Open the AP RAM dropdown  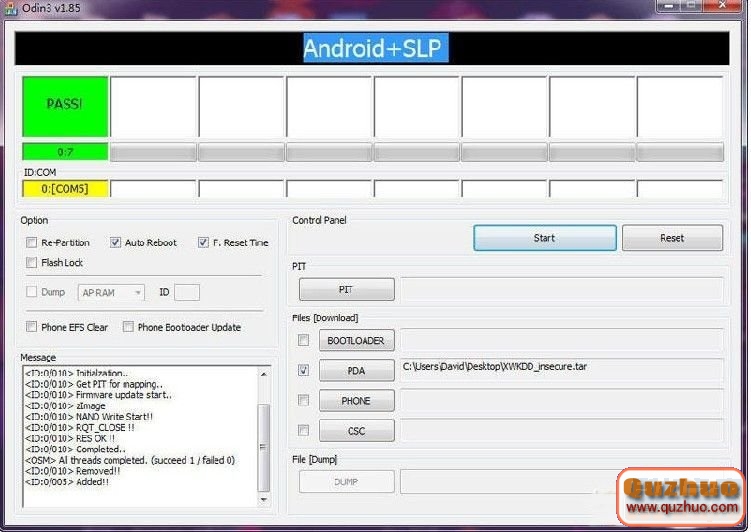111,293
